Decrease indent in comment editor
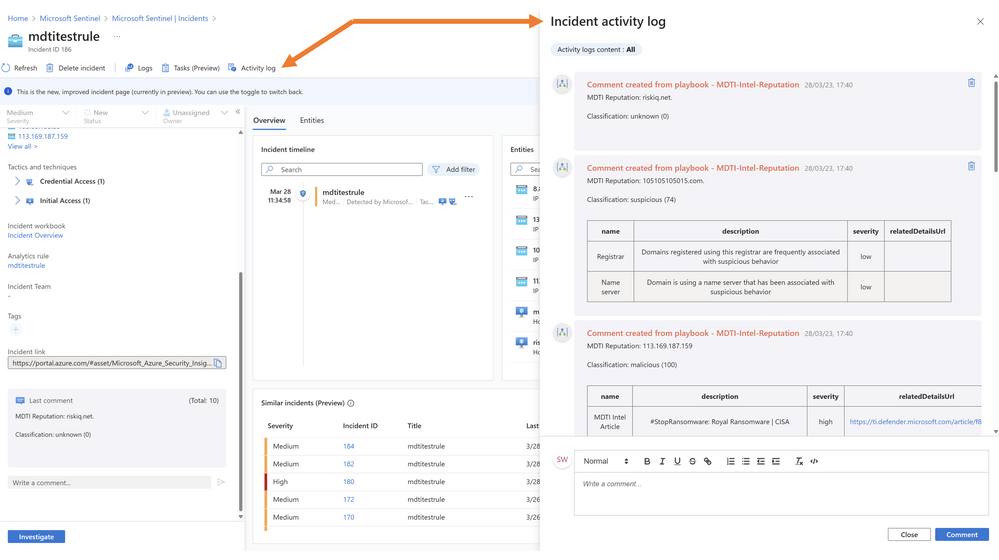This screenshot has width=999, height=560. 761,461
